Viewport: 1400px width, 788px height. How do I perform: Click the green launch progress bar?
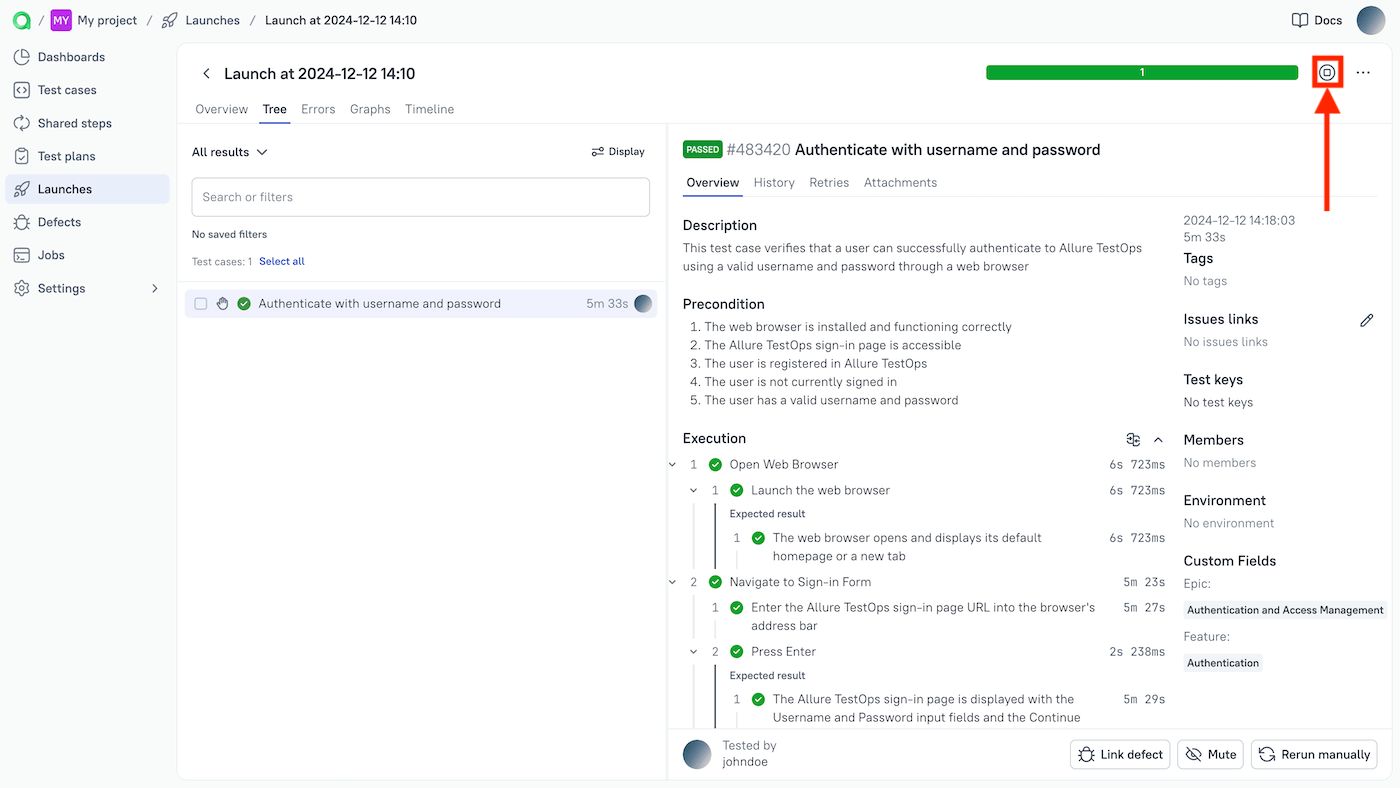[x=1141, y=73]
